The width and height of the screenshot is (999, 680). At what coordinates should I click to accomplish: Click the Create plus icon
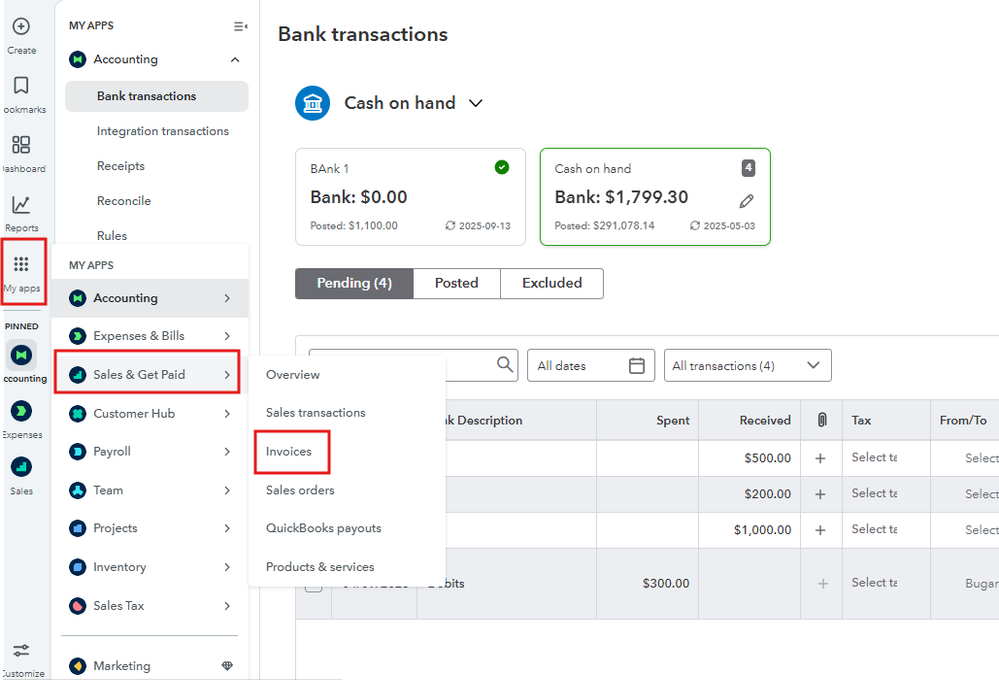click(x=21, y=26)
